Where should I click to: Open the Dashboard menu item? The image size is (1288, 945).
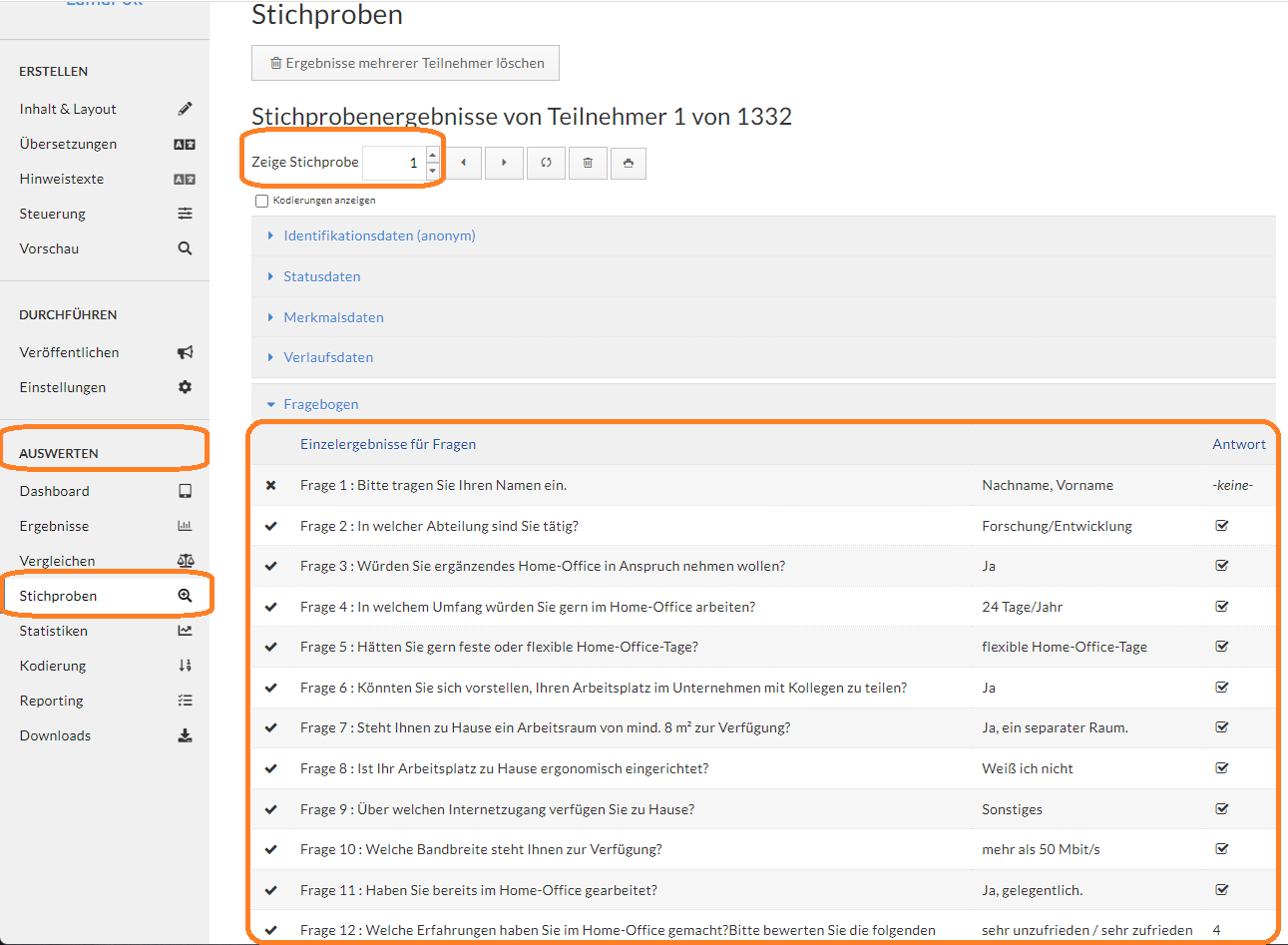click(55, 491)
